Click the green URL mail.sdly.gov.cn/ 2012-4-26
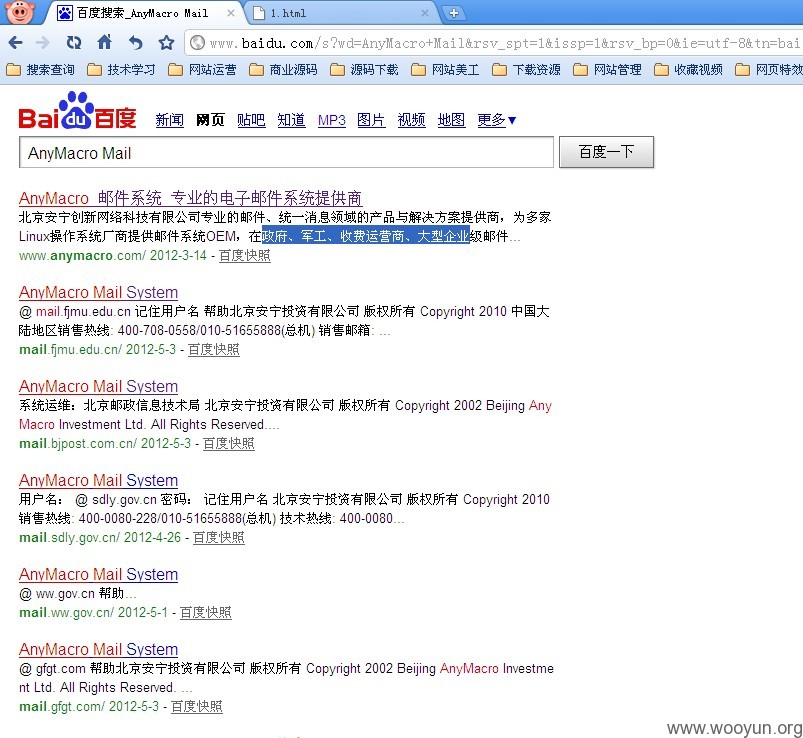The width and height of the screenshot is (803, 738). [100, 537]
